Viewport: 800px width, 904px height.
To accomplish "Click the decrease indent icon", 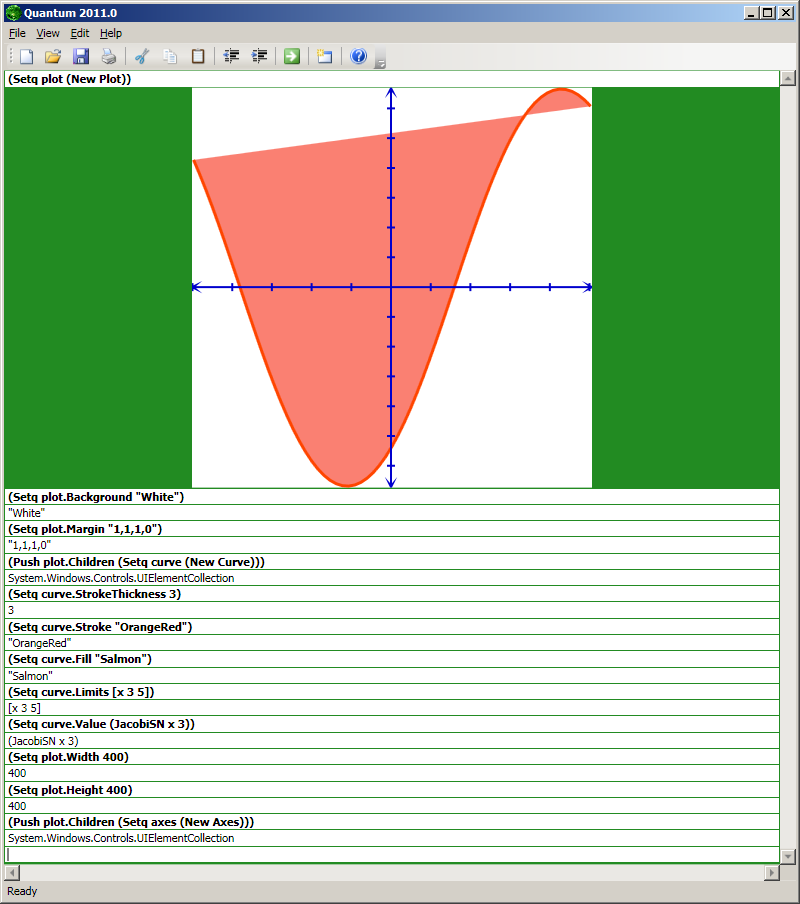I will pos(232,56).
